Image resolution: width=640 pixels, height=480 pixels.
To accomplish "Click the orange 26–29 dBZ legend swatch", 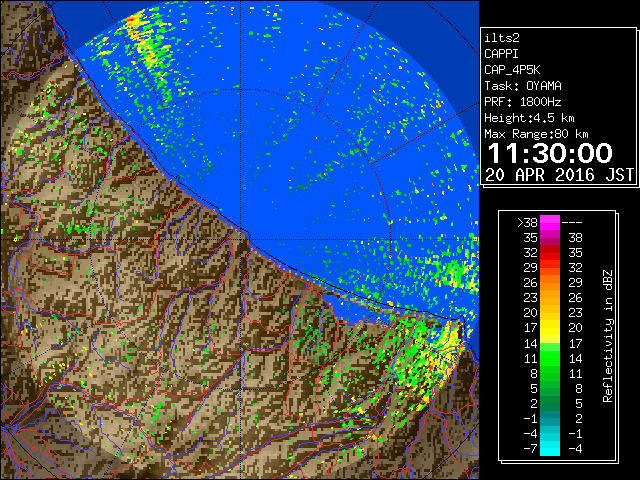I will [x=550, y=283].
